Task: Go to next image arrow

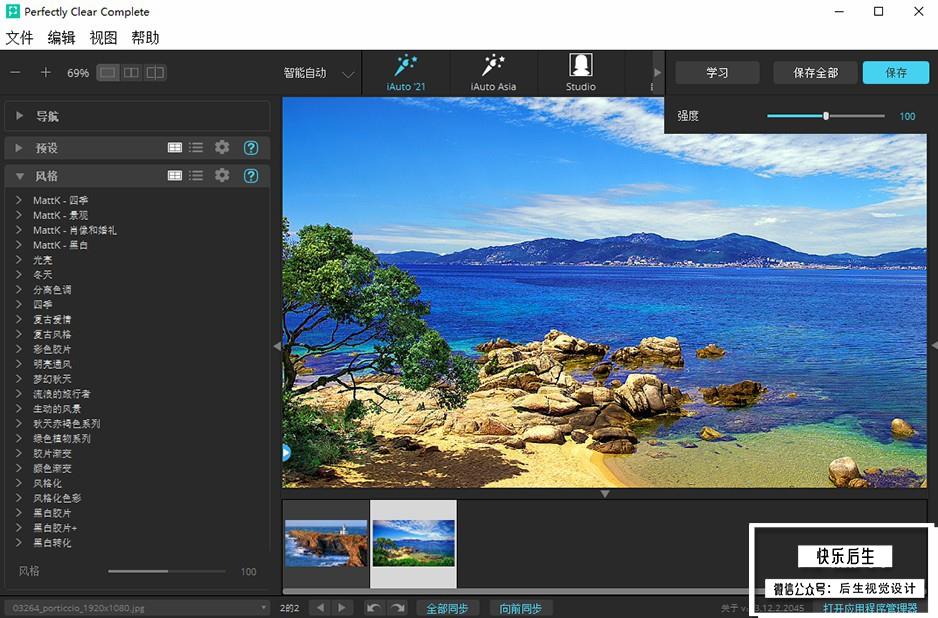Action: coord(341,608)
